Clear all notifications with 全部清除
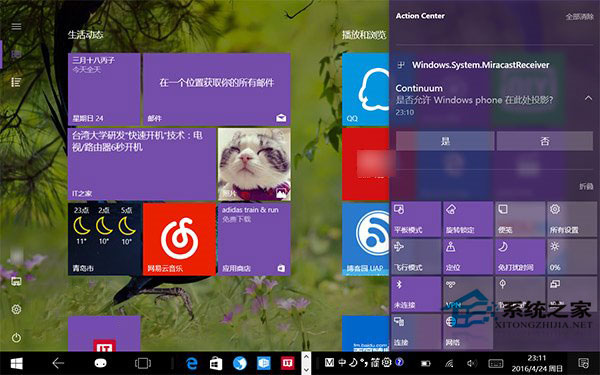This screenshot has width=600, height=375. (x=579, y=16)
